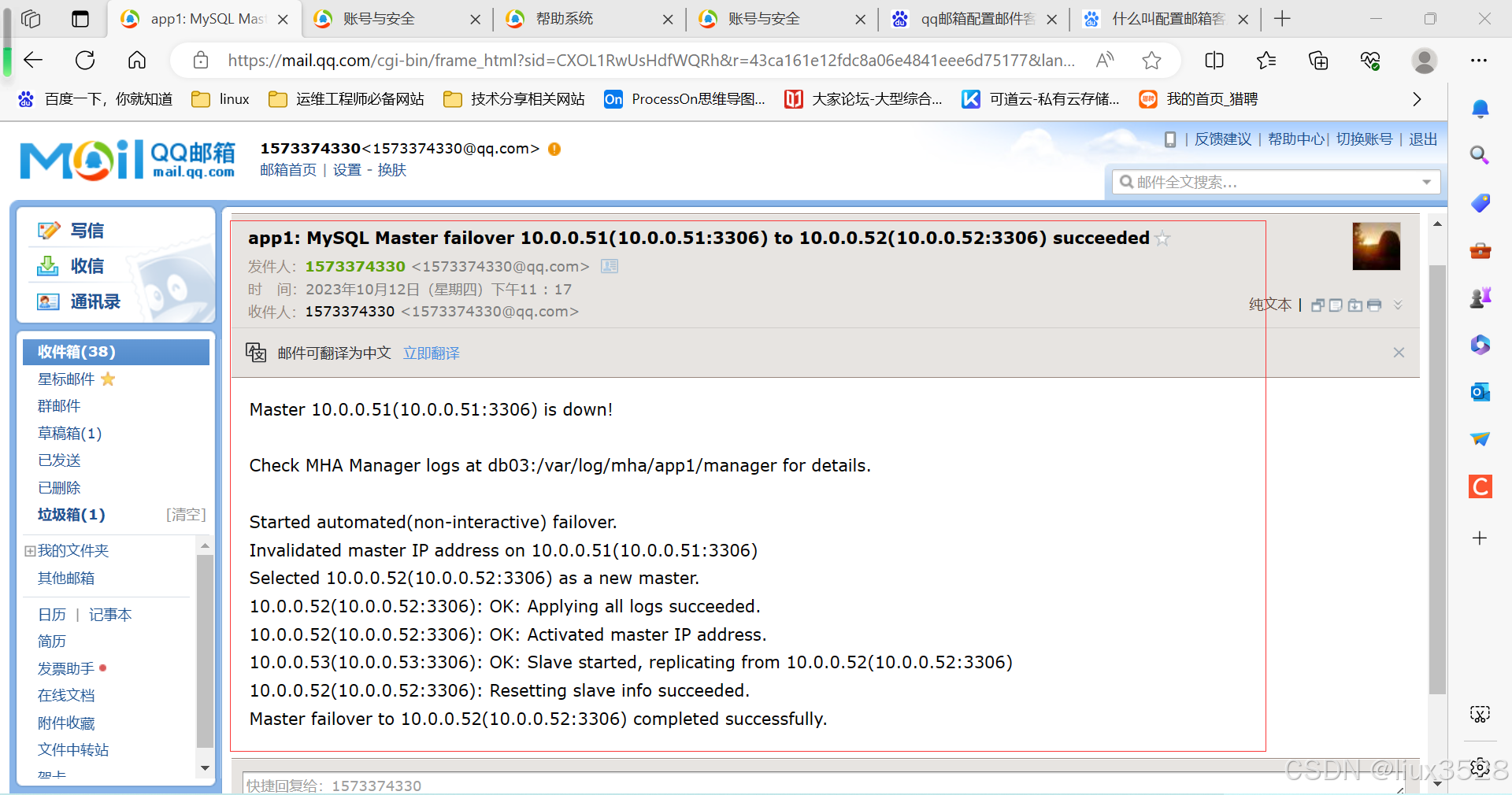Viewport: 1512px width, 795px height.
Task: Refresh the current page
Action: pos(85,60)
